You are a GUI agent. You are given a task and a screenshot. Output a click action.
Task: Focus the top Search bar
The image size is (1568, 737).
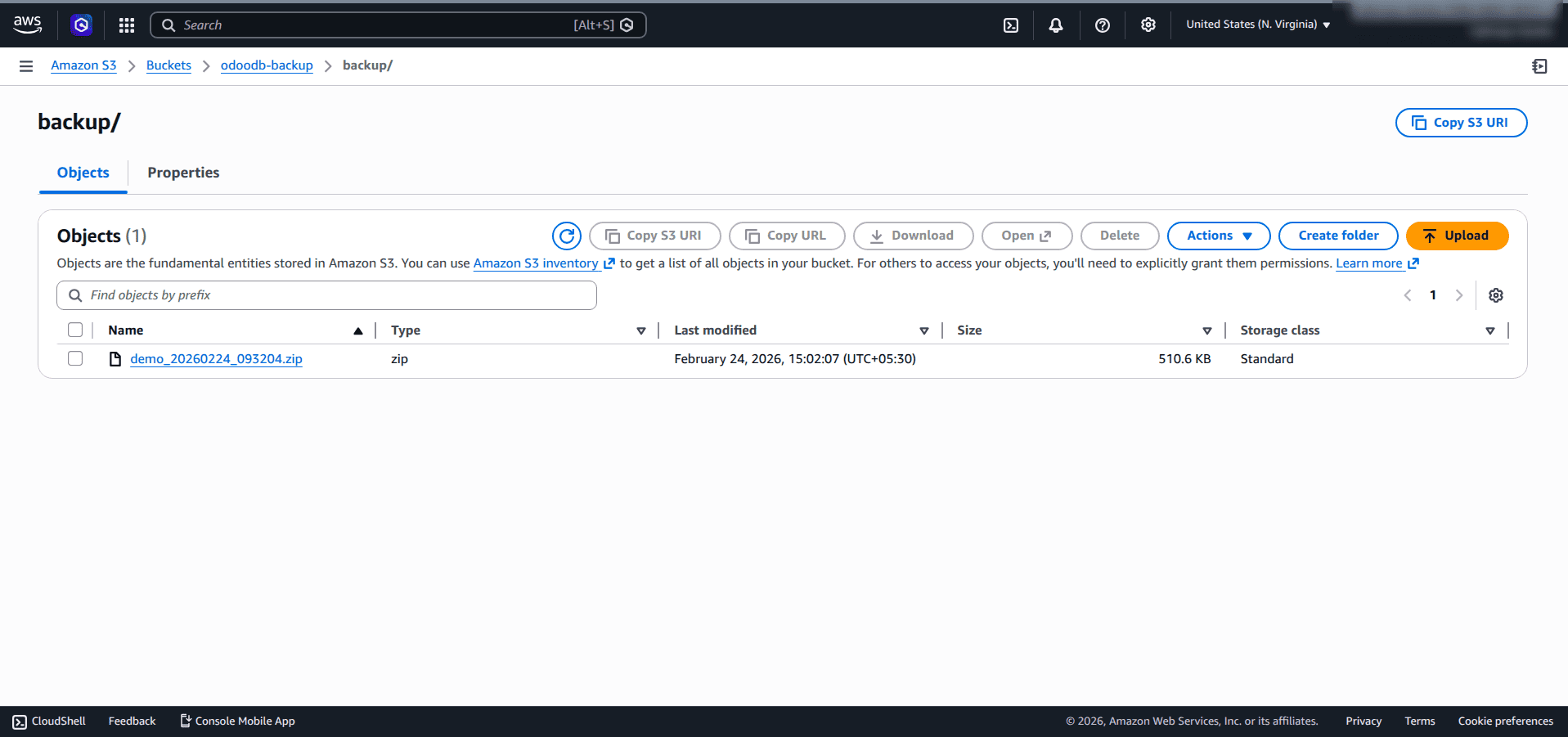[398, 25]
